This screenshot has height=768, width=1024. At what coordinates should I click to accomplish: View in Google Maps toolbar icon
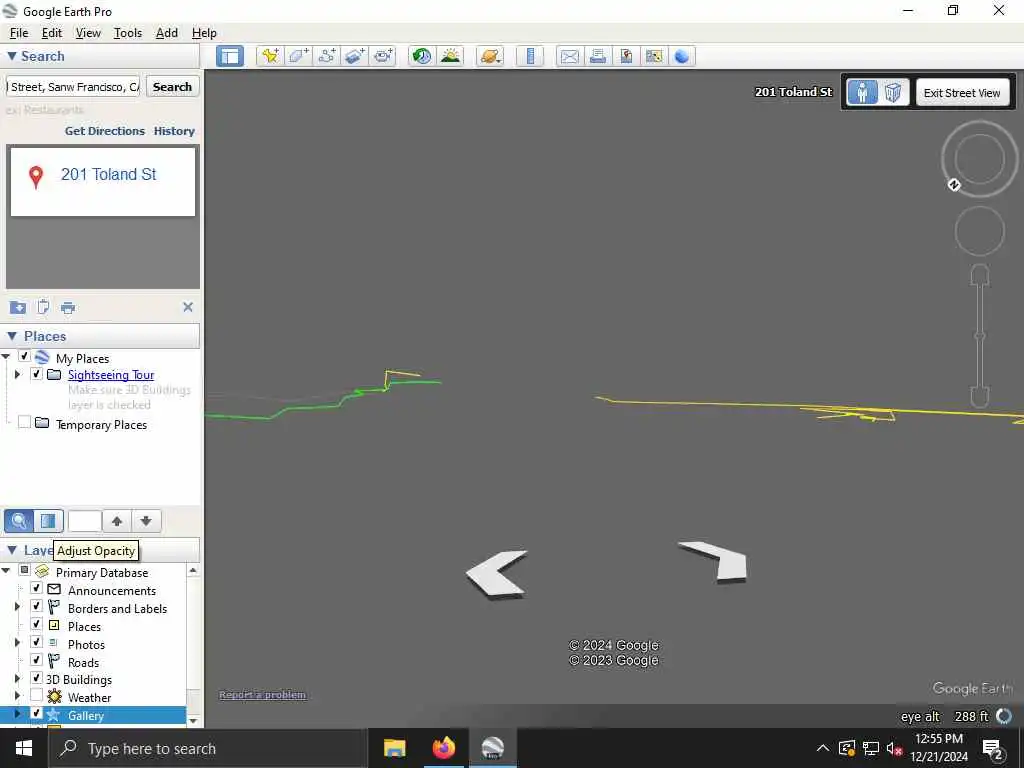coord(654,56)
